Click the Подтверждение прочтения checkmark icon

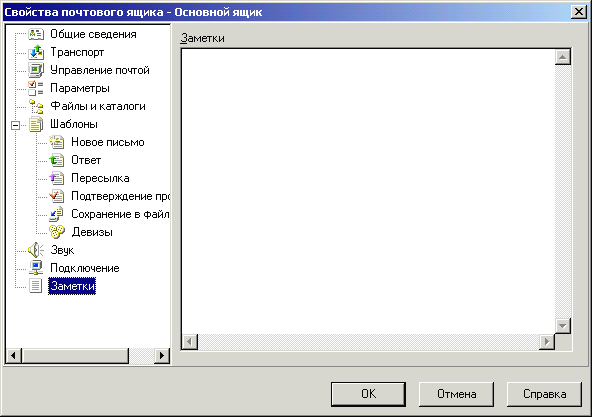pos(57,196)
